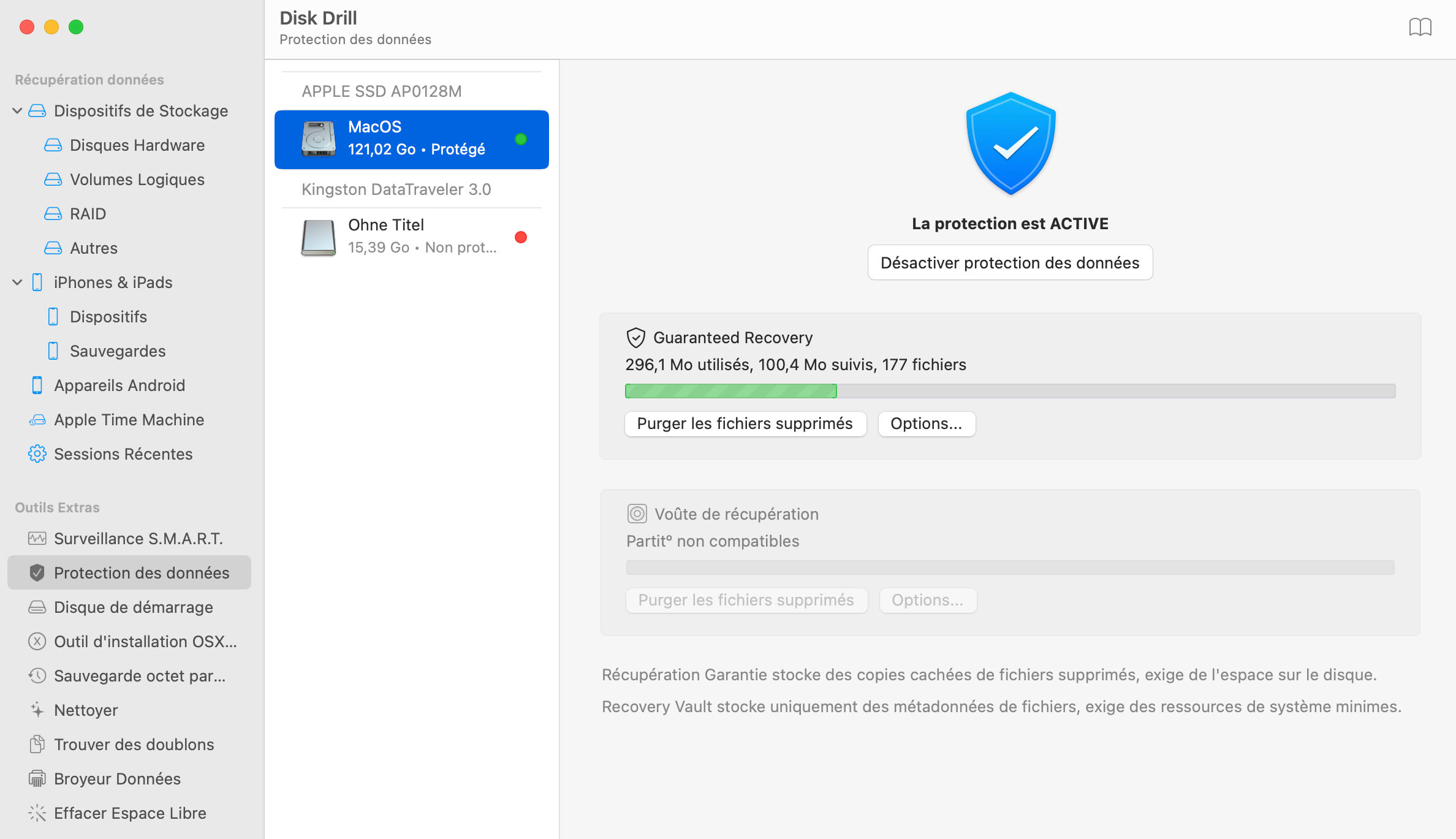Click the Protection des données shield icon
The height and width of the screenshot is (839, 1456).
click(36, 572)
